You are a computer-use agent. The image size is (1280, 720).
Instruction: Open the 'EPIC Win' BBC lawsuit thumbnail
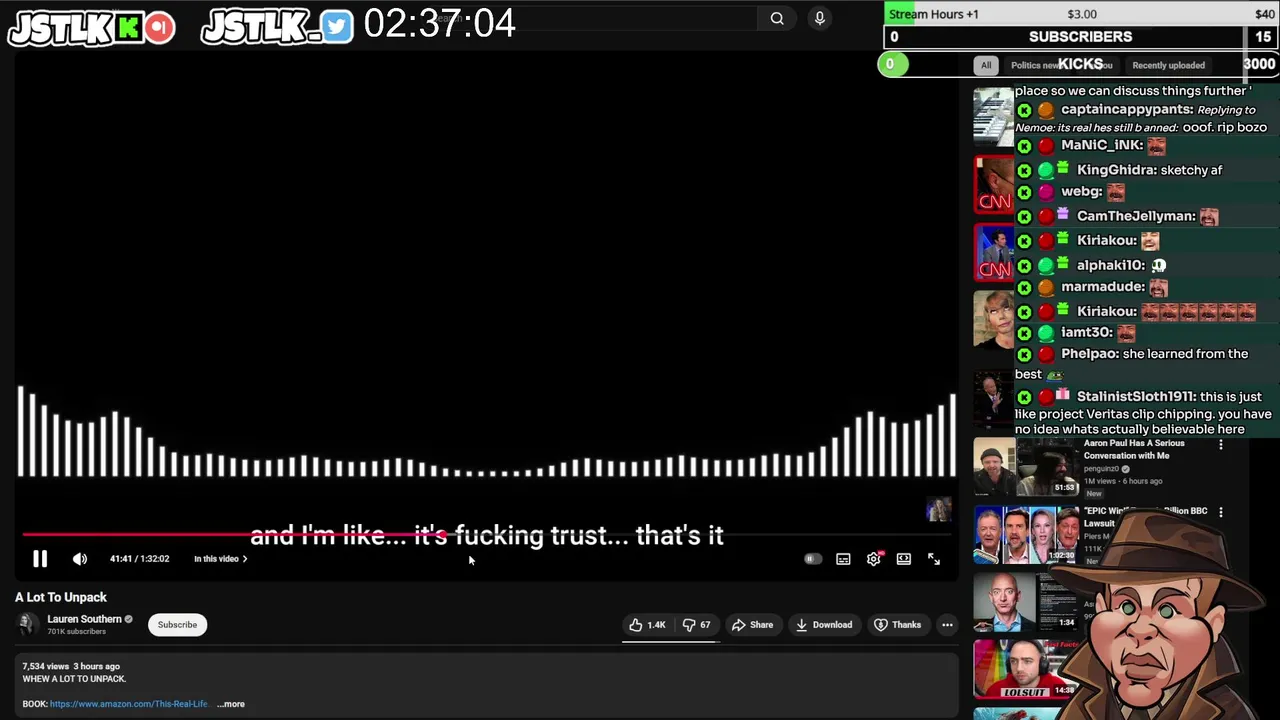1025,535
